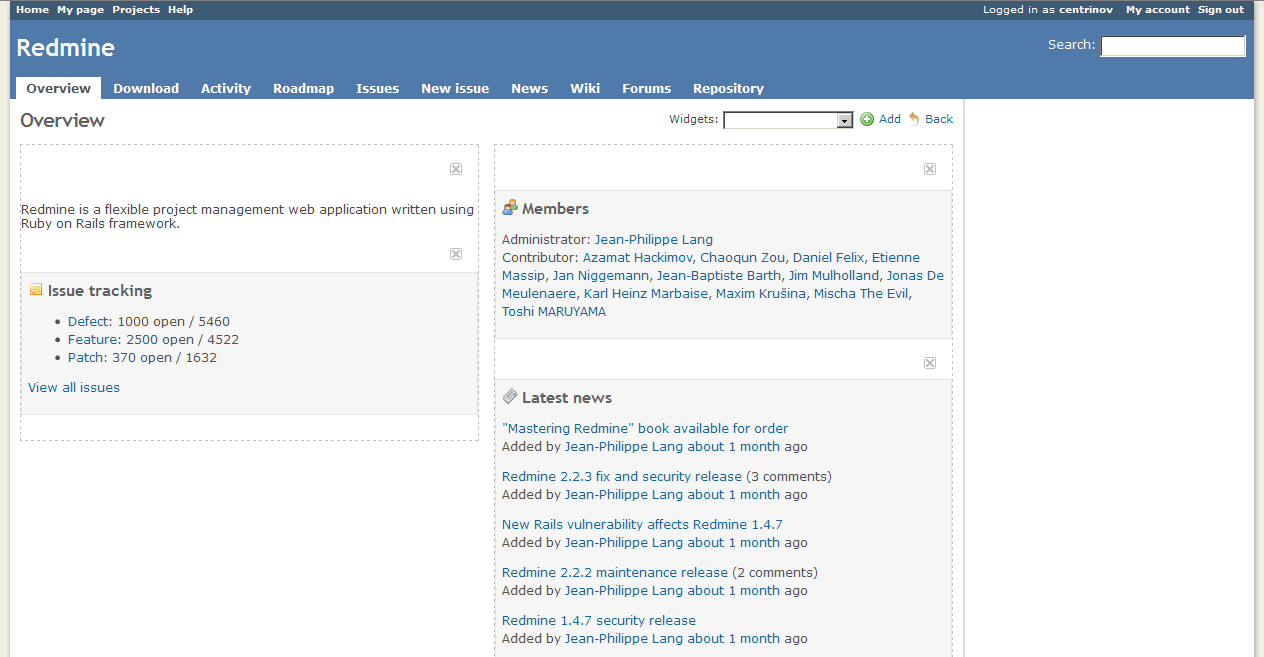
Task: Add the selected widget with the green plus
Action: pos(881,119)
